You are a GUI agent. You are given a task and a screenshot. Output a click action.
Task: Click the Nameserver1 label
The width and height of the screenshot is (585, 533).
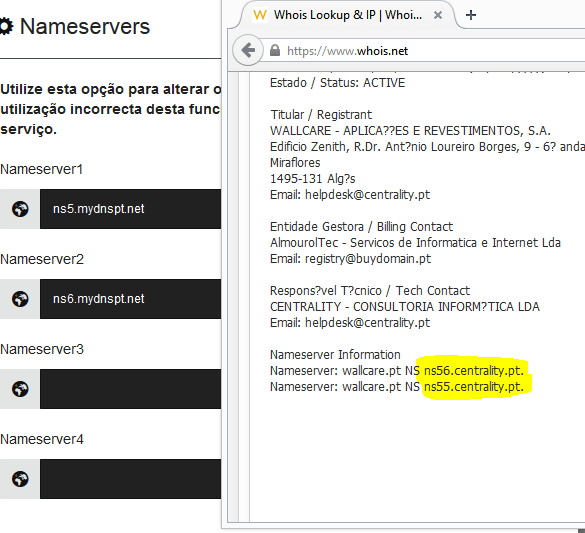[41, 169]
